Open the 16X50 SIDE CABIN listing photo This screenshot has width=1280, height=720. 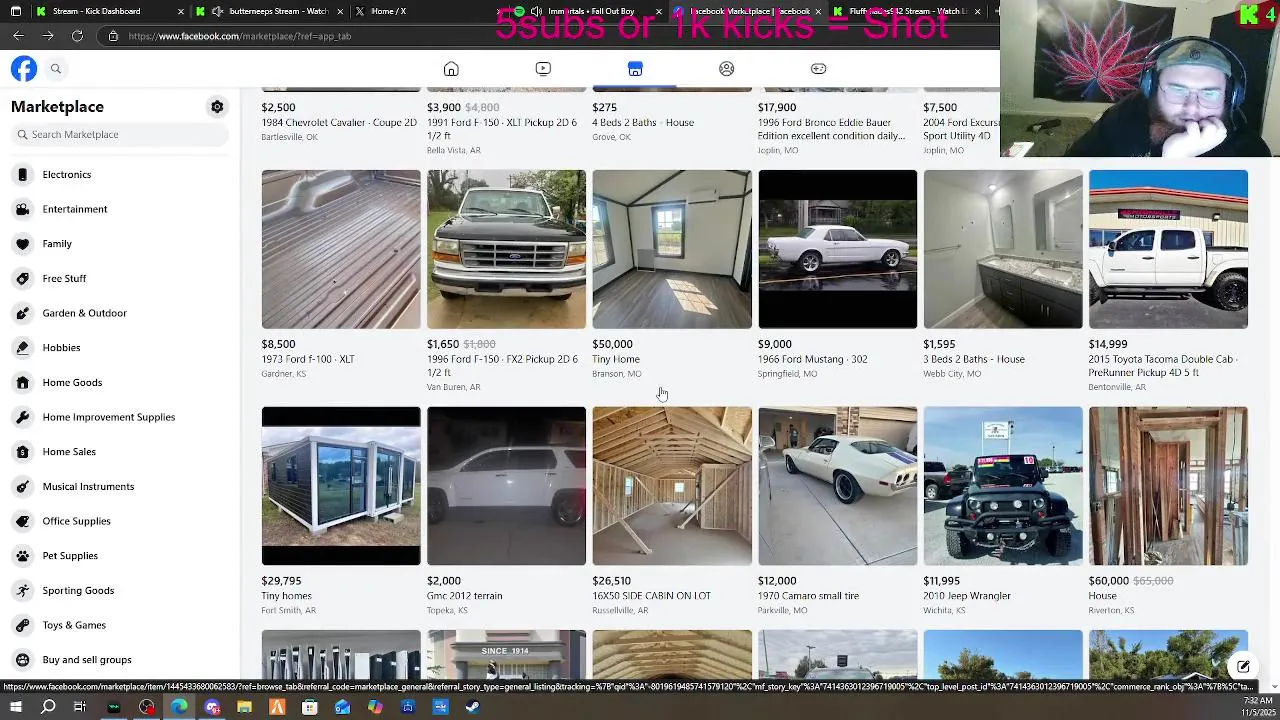(672, 486)
